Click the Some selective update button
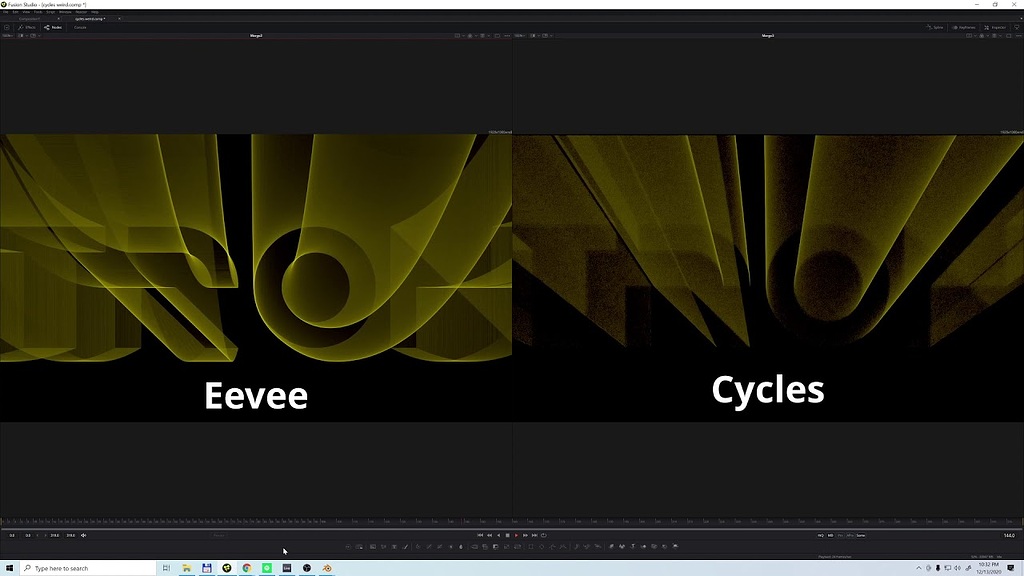The image size is (1024, 576). pyautogui.click(x=861, y=536)
